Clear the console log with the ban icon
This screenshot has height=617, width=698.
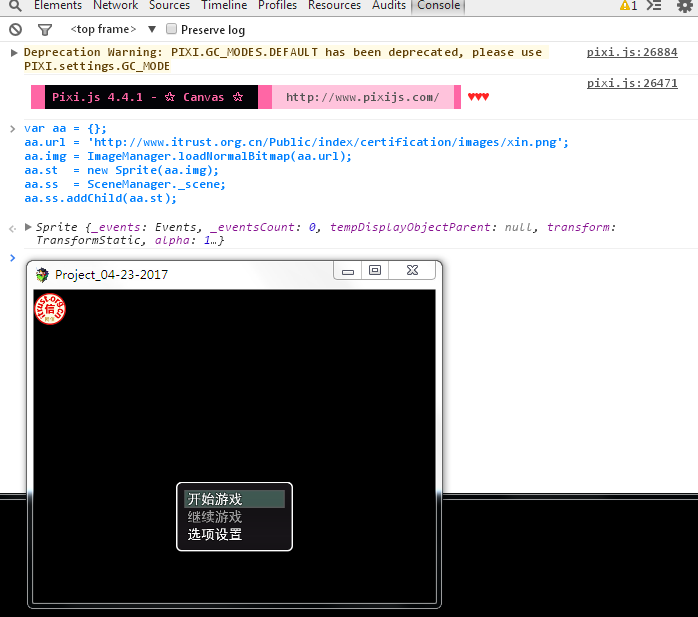(x=16, y=30)
